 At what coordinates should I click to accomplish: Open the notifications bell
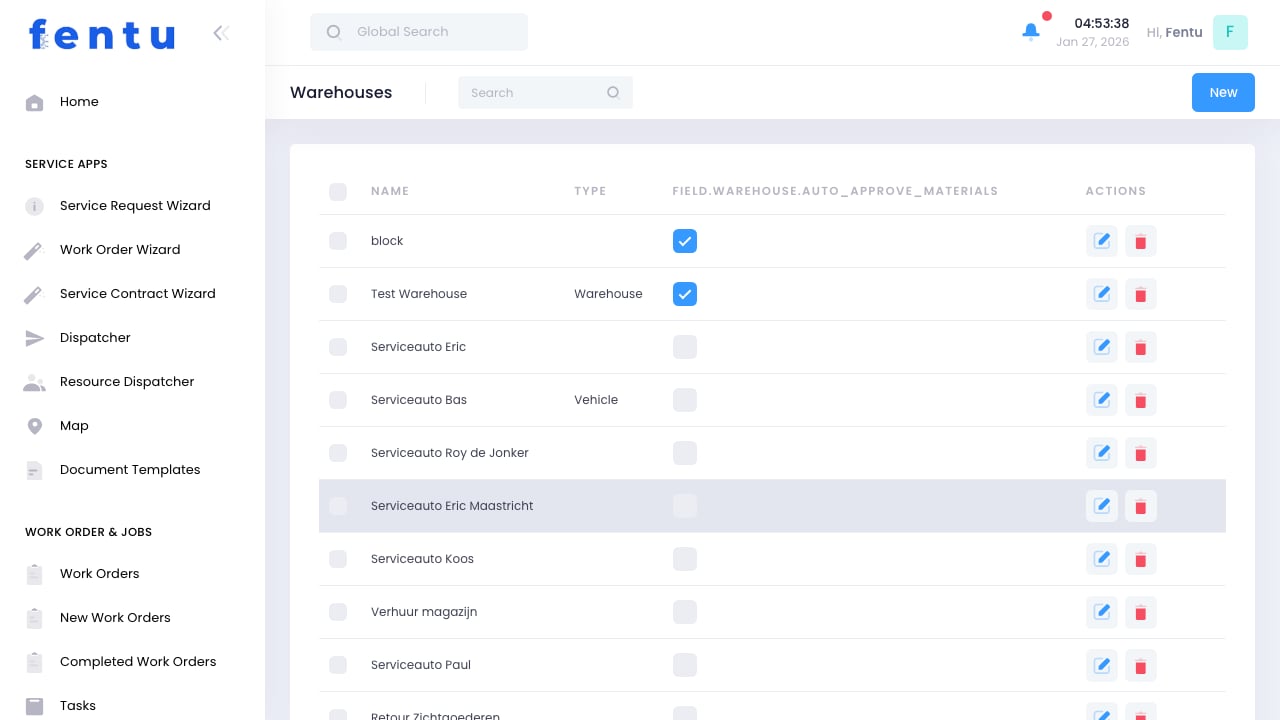[x=1031, y=32]
